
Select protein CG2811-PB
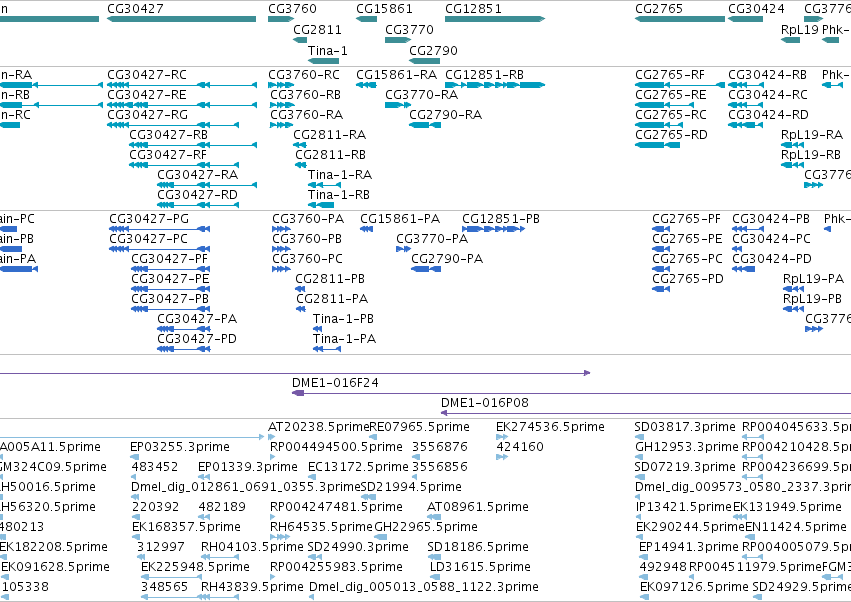[x=301, y=289]
